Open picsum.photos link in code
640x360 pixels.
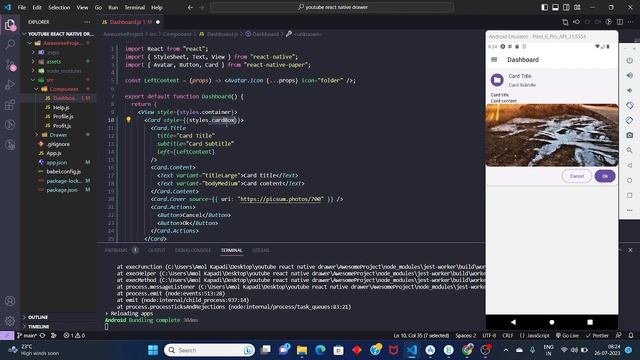click(281, 199)
